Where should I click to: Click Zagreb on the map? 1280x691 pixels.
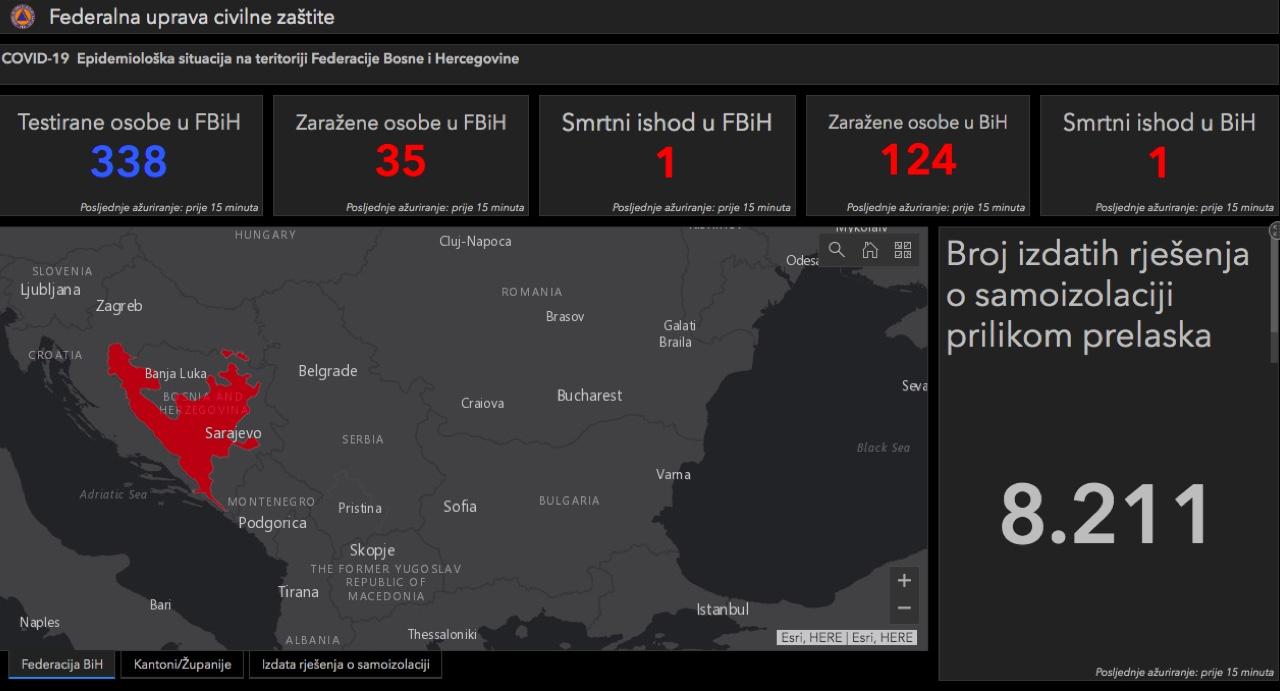point(119,306)
